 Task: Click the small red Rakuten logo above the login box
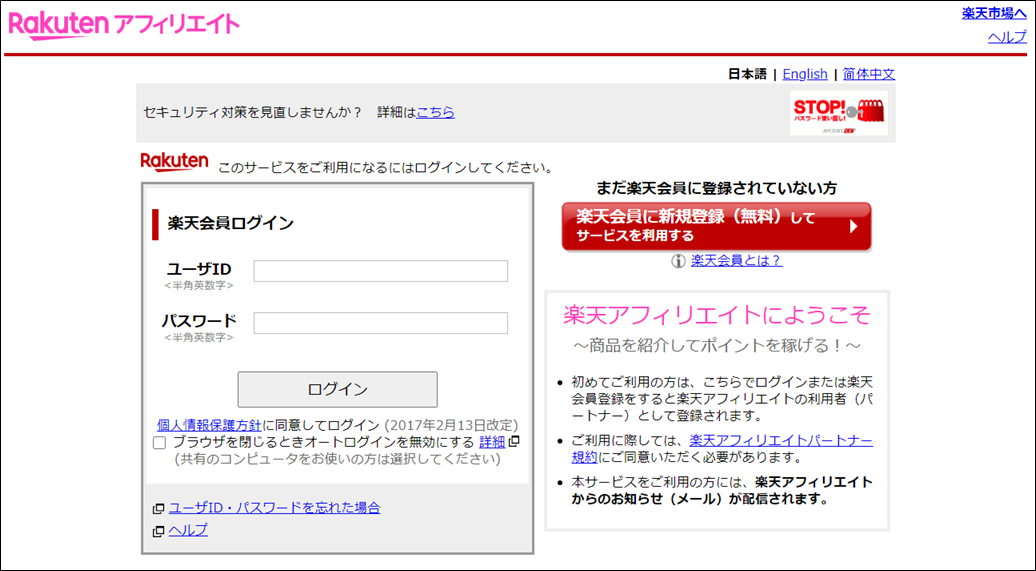[174, 162]
